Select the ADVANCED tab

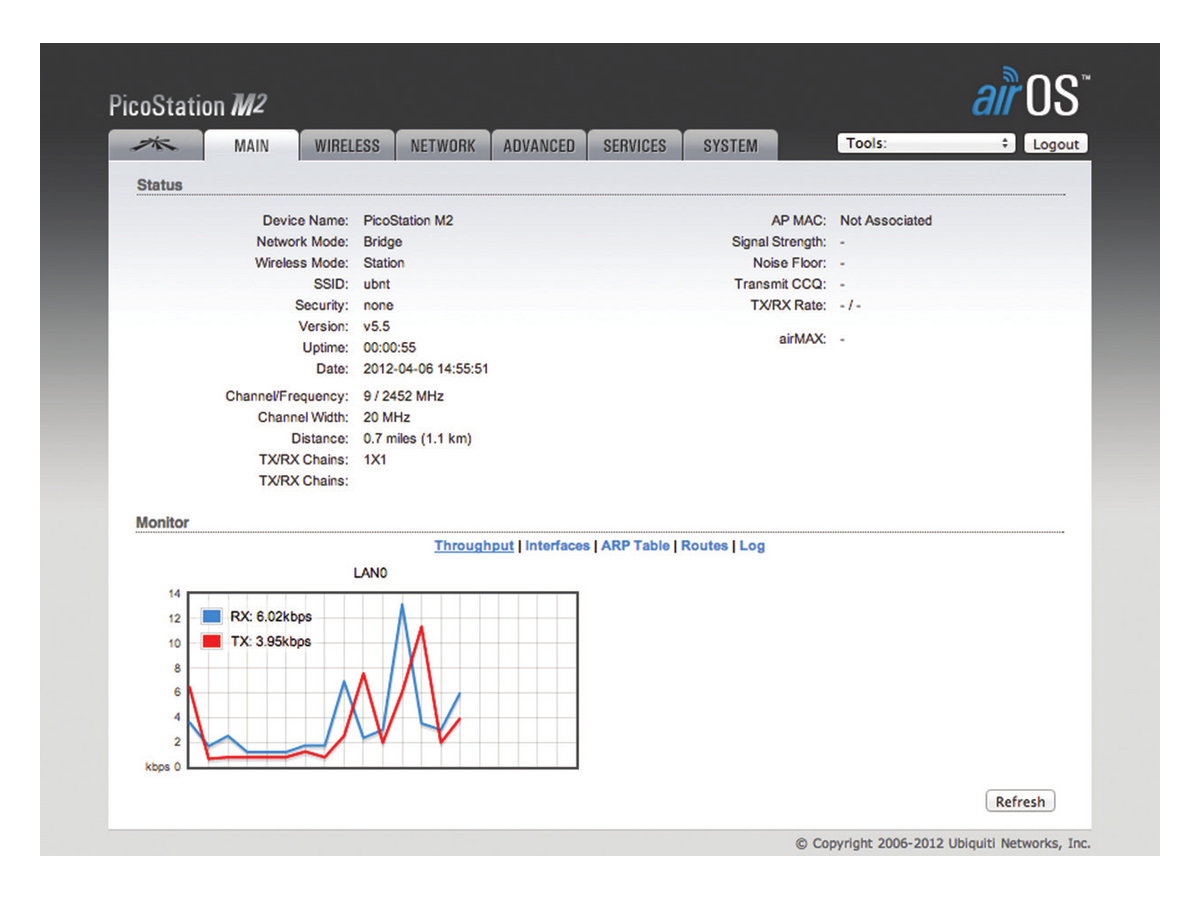(539, 145)
